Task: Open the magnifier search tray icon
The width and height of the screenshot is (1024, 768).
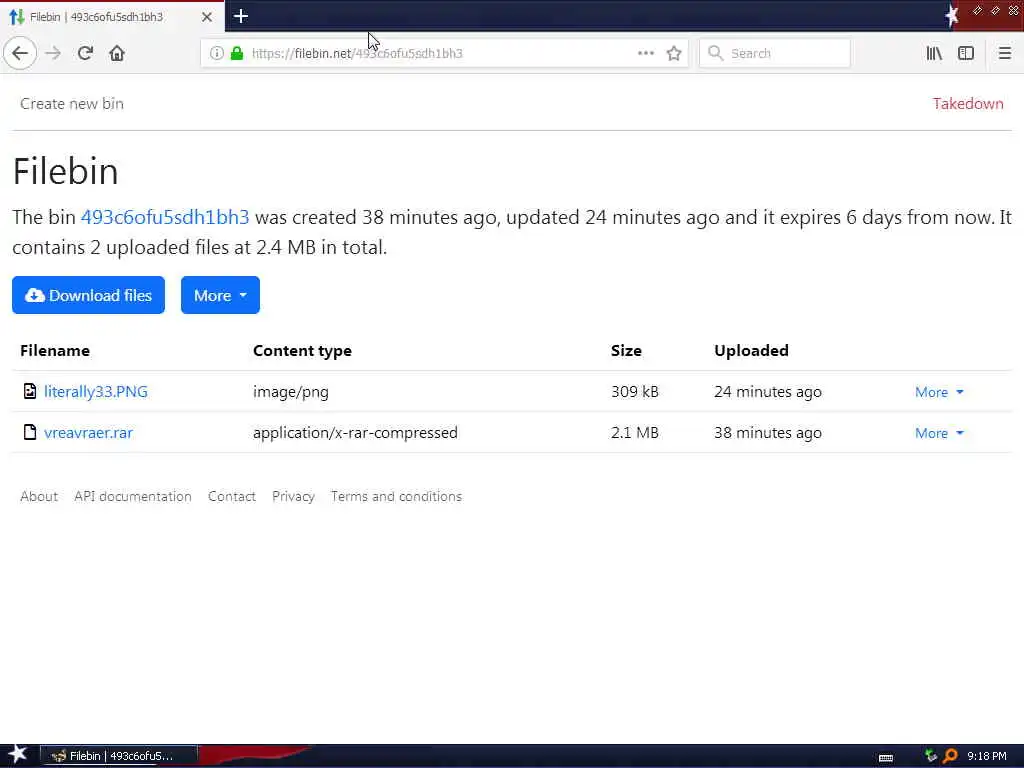Action: pos(951,756)
